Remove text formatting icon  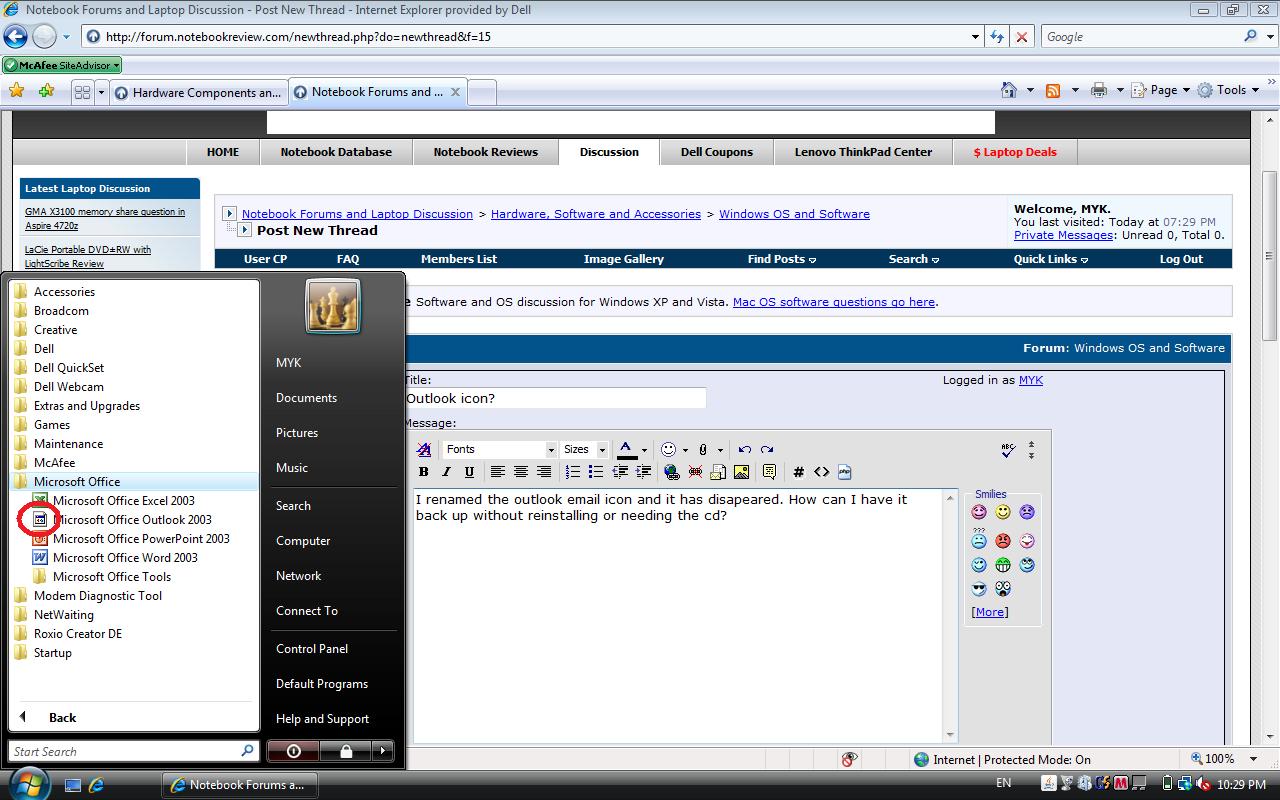pyautogui.click(x=424, y=449)
